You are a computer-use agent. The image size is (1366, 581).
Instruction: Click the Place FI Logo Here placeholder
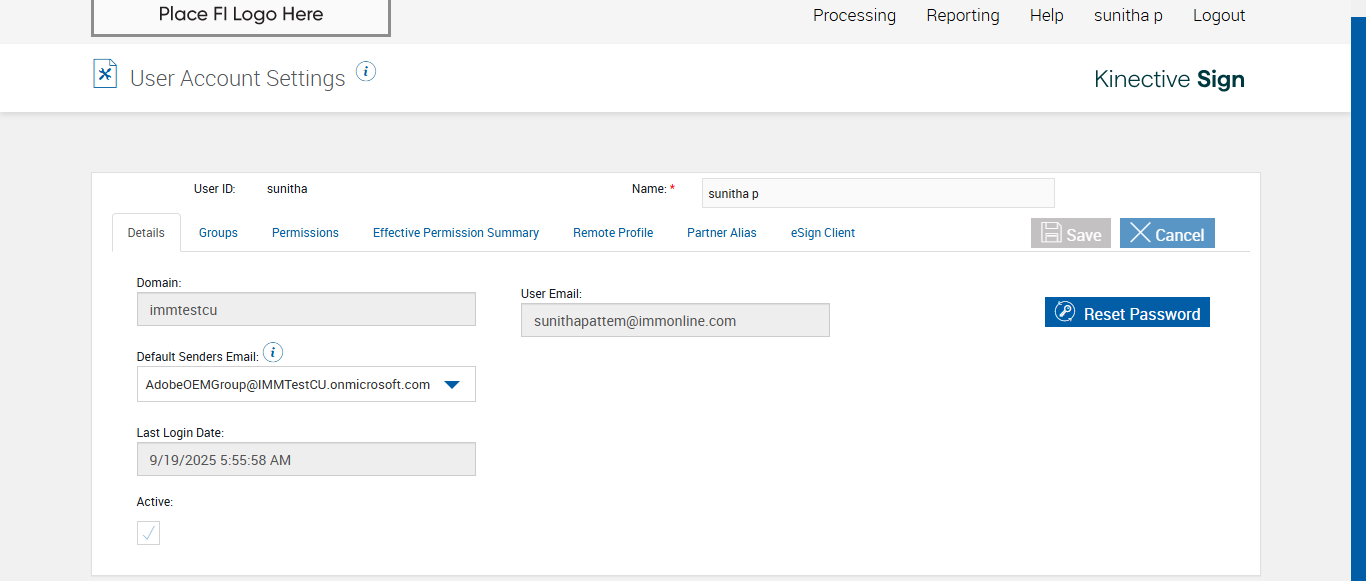point(241,16)
